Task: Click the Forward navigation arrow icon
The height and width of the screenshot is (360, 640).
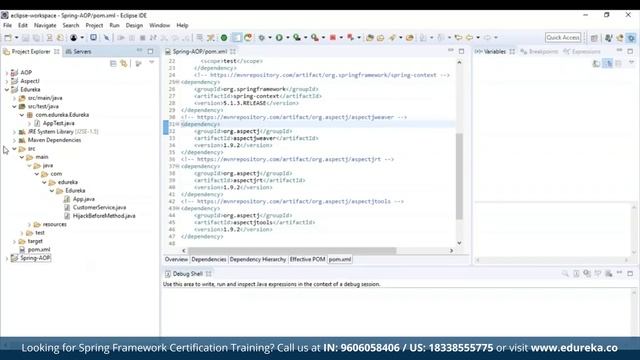Action: (x=487, y=38)
